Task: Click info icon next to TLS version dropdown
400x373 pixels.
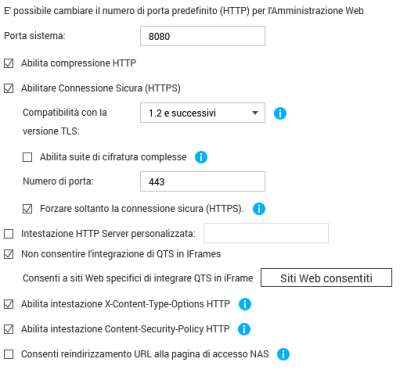Action: point(280,113)
